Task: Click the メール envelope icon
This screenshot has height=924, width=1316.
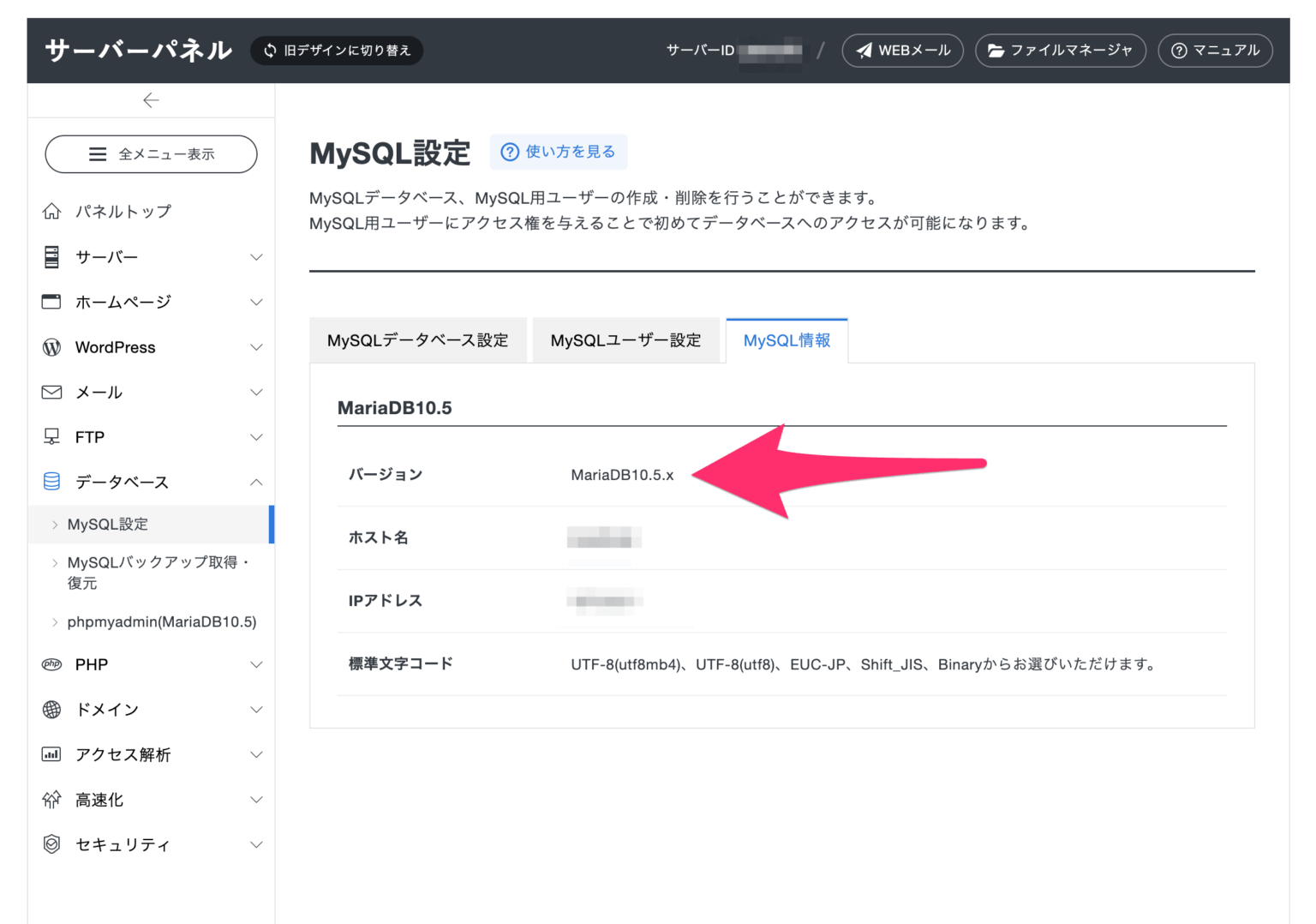Action: (51, 392)
